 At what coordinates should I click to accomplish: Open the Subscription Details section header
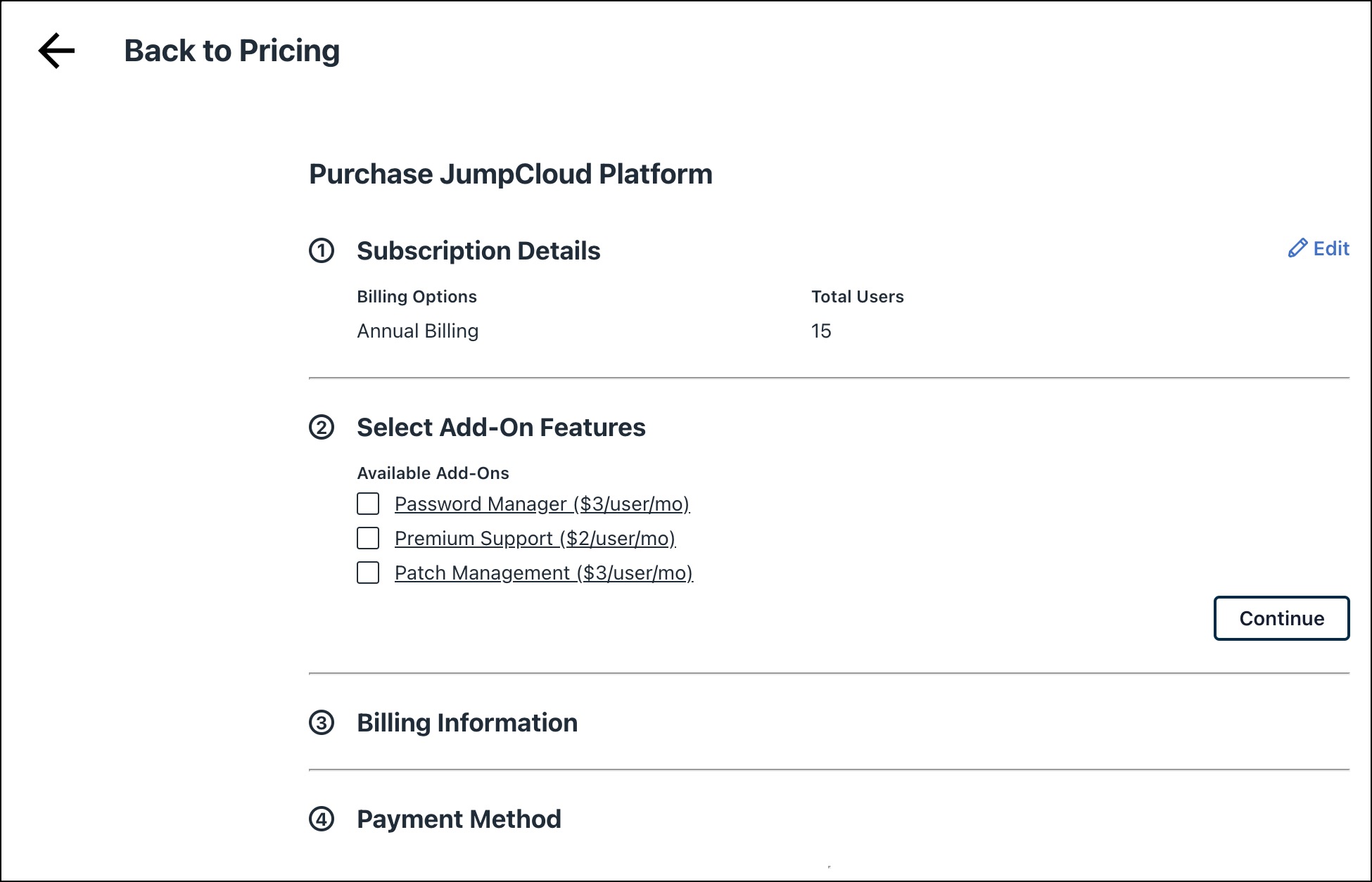coord(479,251)
